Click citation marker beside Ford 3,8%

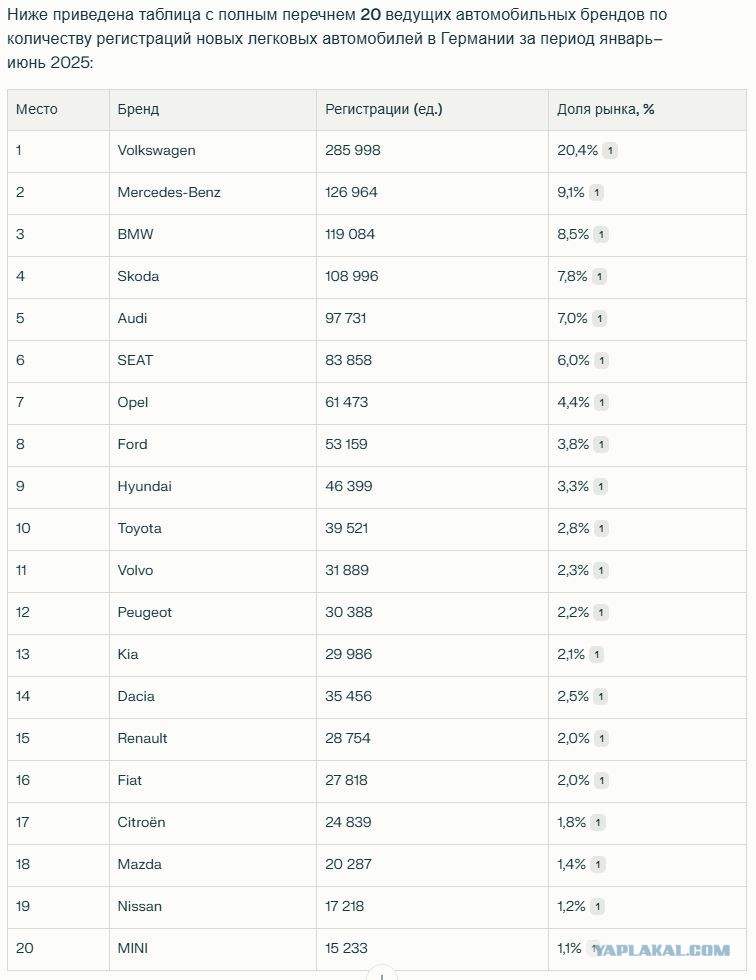tap(601, 444)
